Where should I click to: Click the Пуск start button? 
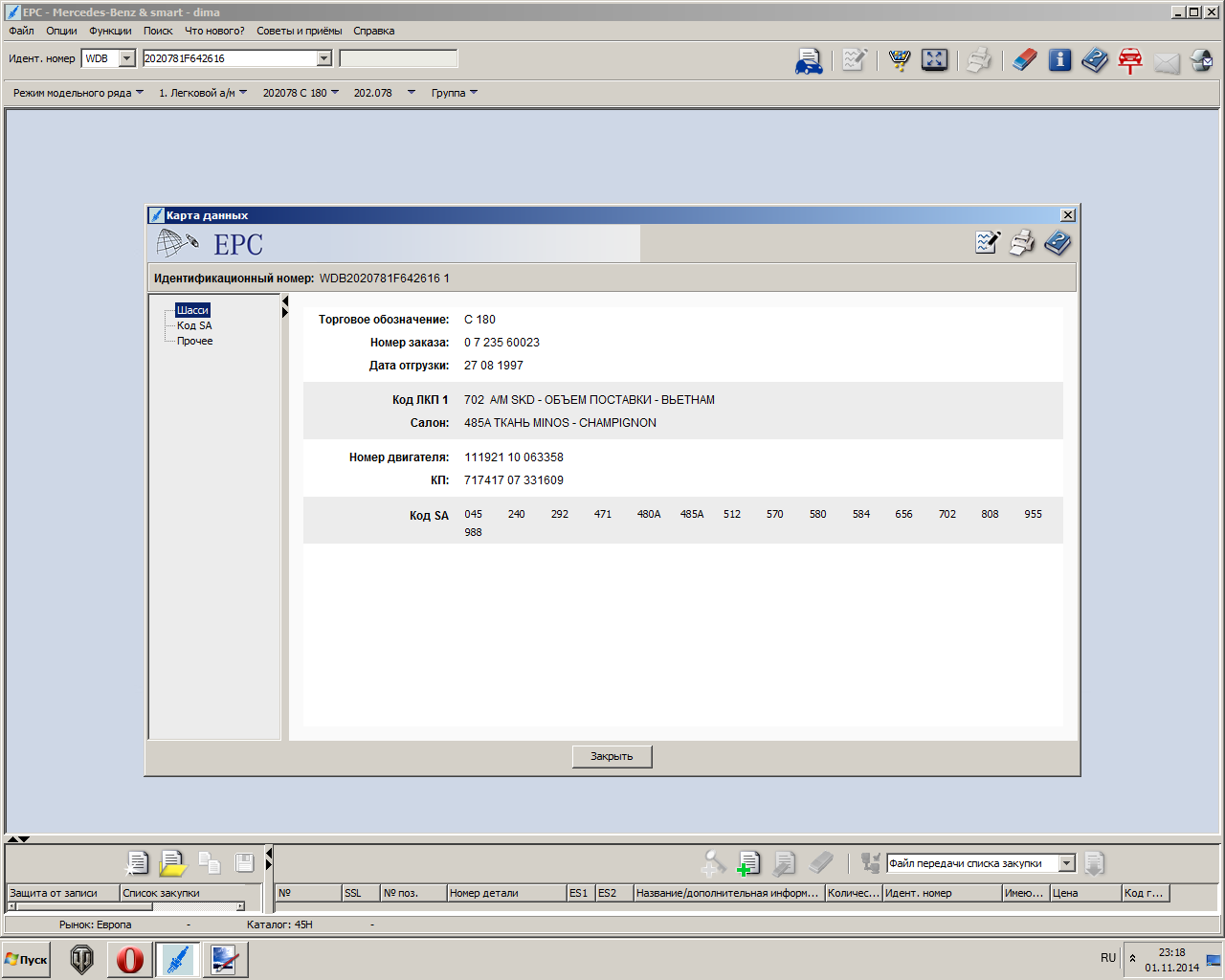point(28,959)
